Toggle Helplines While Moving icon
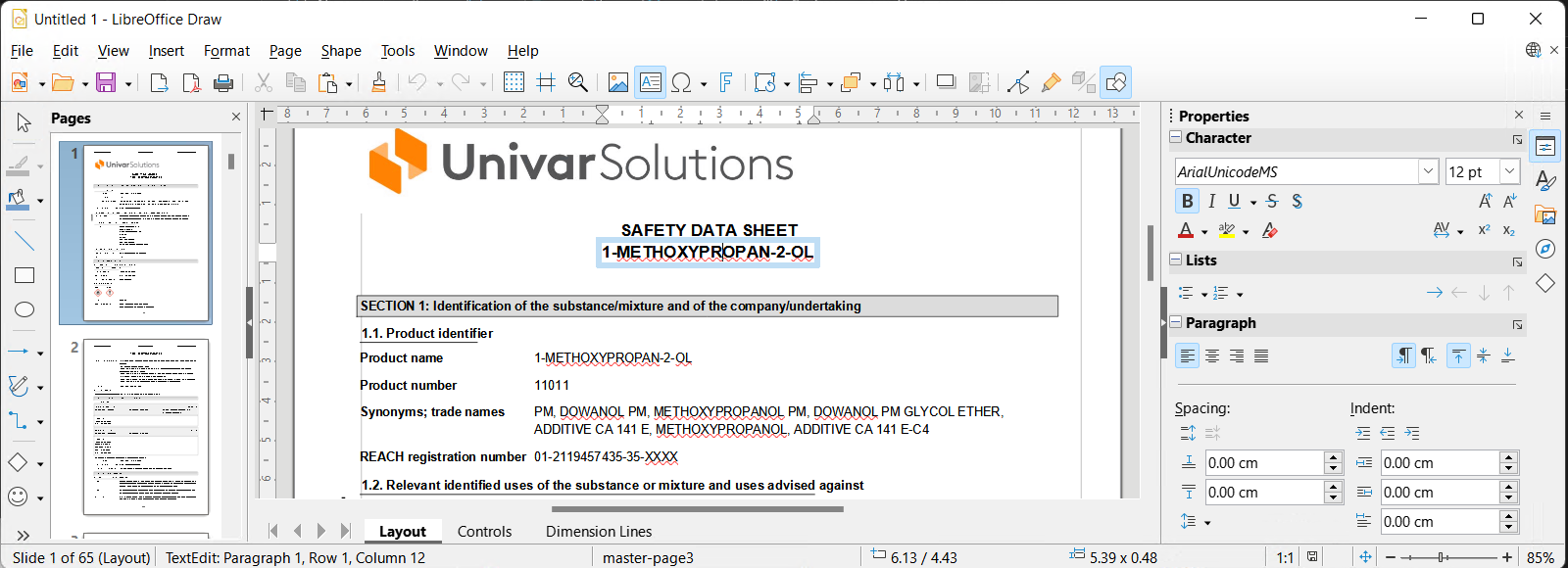 click(546, 83)
